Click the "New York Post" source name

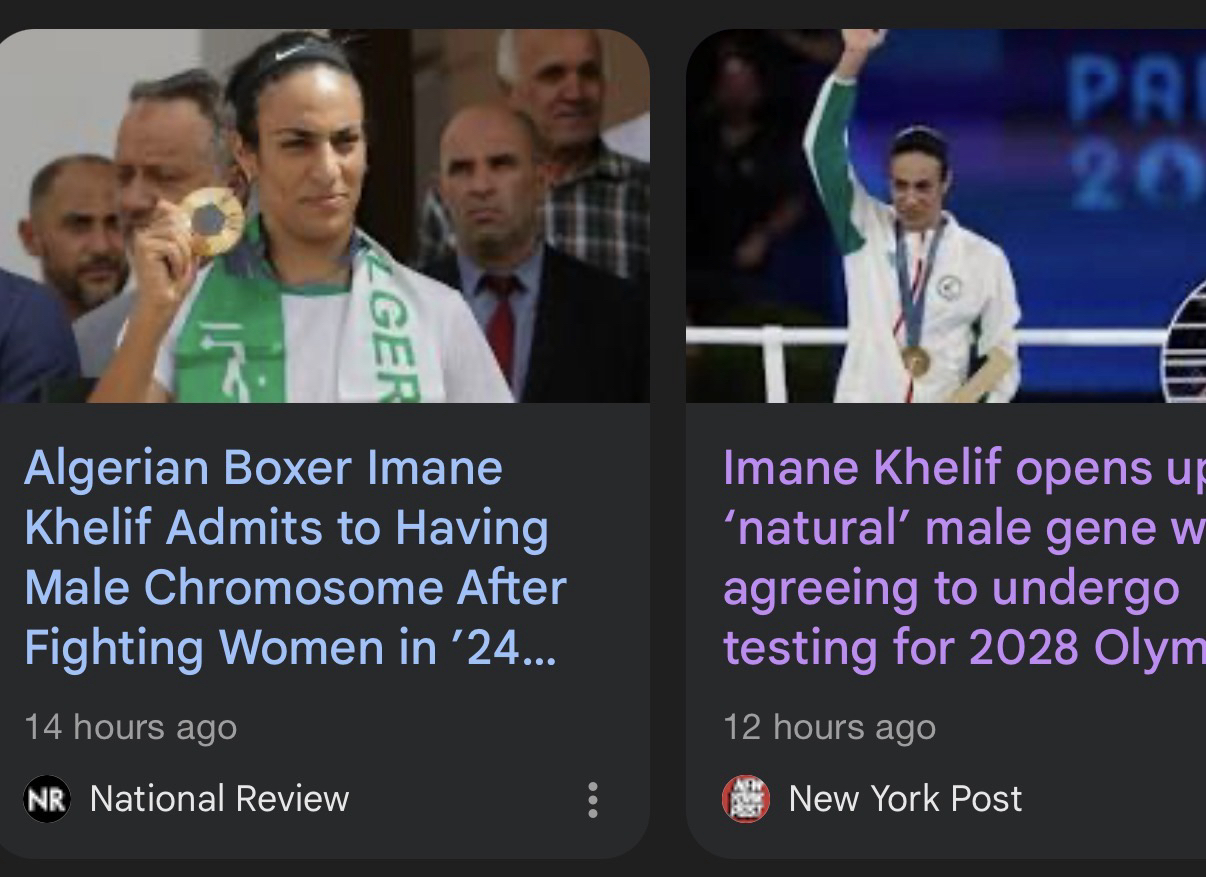click(x=905, y=799)
